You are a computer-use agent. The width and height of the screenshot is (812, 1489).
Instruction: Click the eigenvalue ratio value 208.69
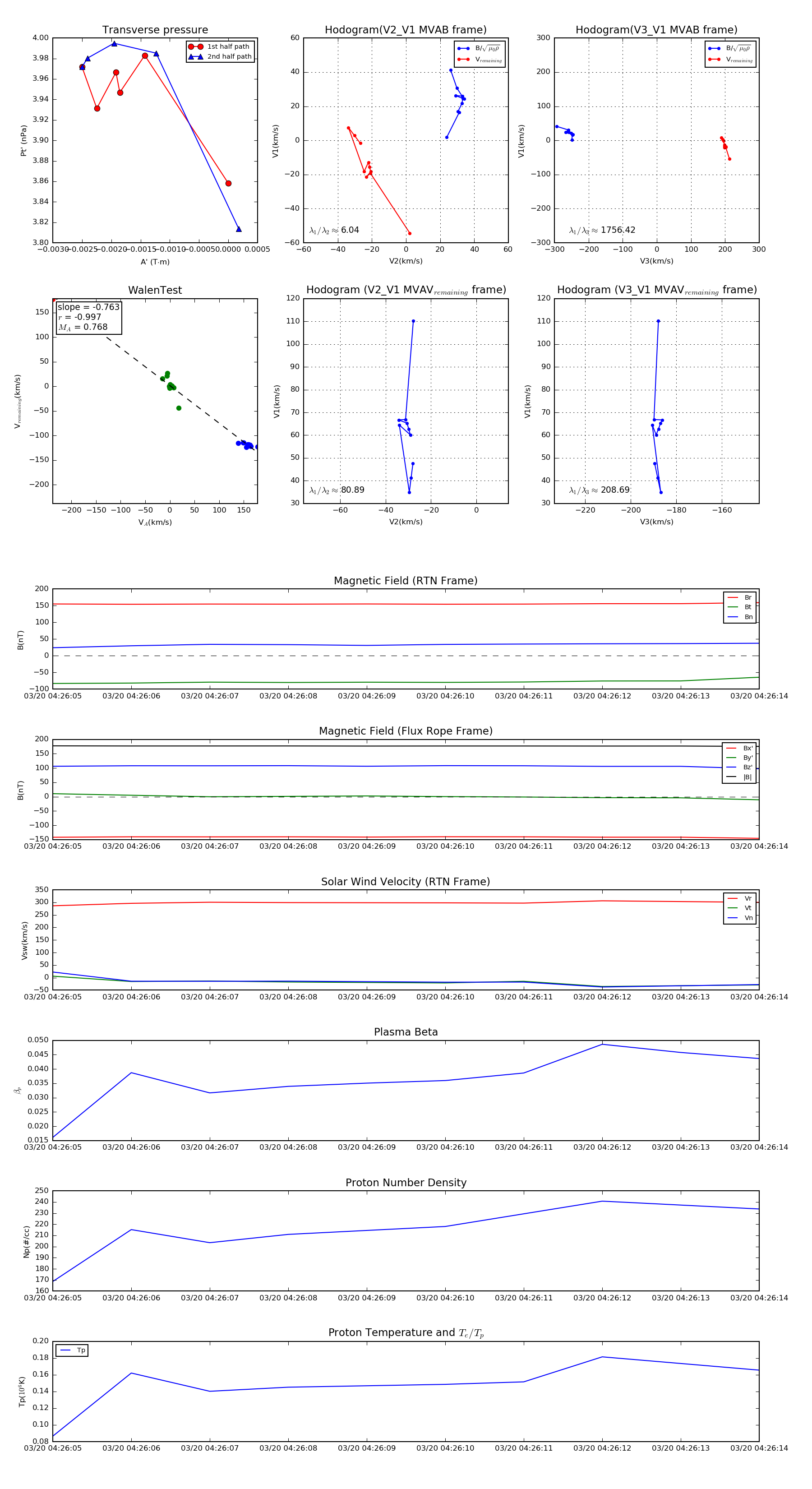(615, 490)
